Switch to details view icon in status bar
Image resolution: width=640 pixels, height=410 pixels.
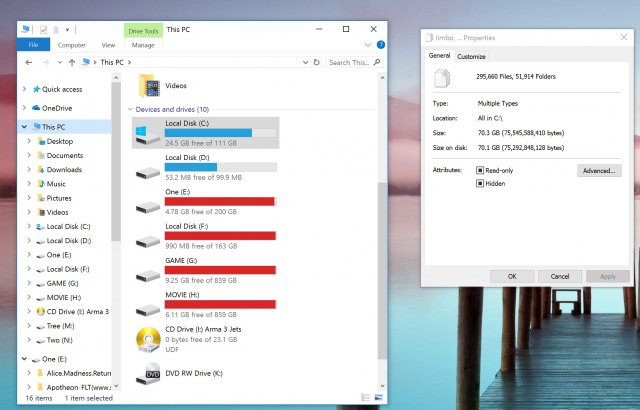point(365,397)
